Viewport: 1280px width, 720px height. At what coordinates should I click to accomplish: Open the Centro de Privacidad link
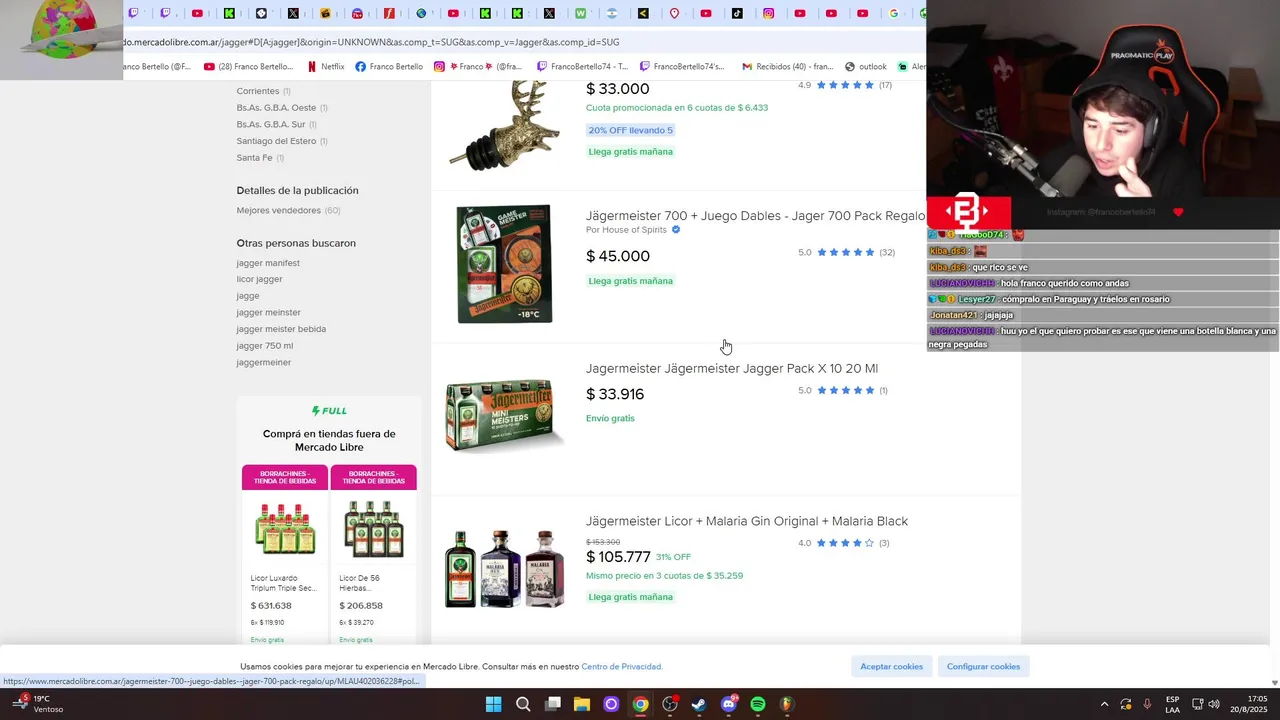621,667
